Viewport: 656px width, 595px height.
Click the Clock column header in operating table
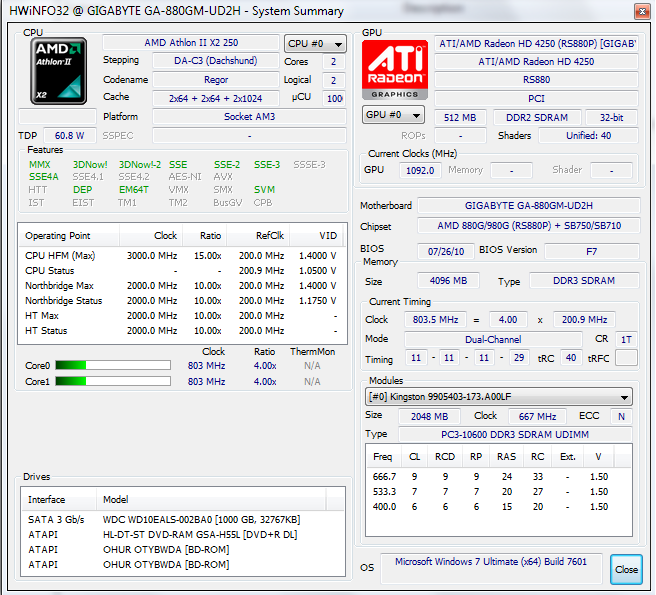pos(152,236)
